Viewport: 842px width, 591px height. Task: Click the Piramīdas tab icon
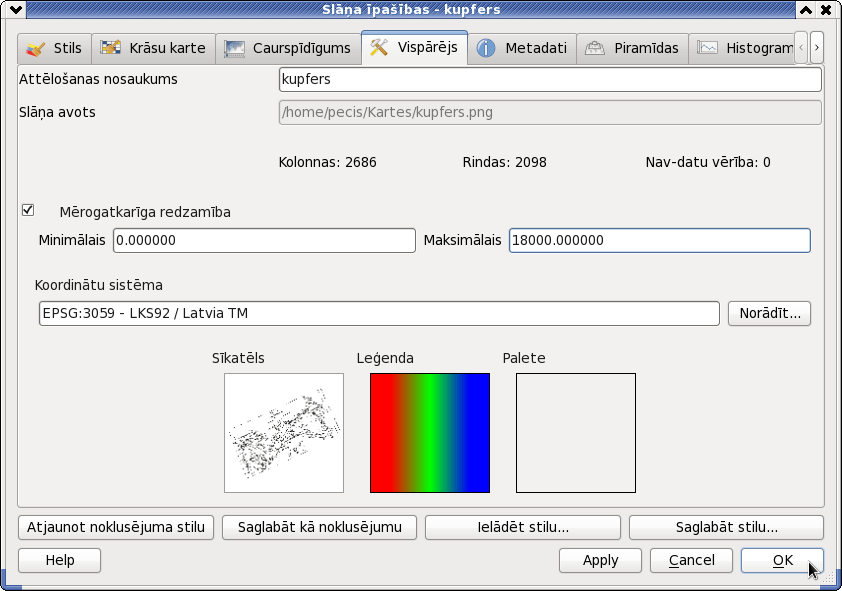594,48
